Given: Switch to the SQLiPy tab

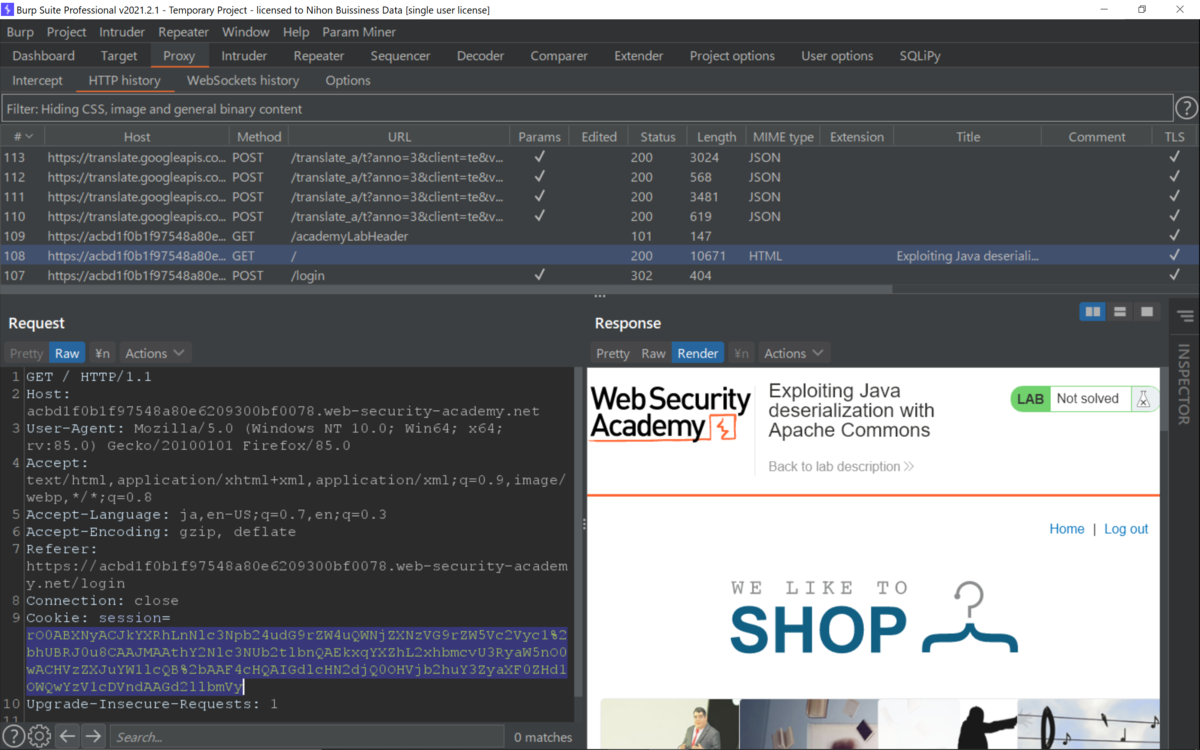Looking at the screenshot, I should click(920, 56).
